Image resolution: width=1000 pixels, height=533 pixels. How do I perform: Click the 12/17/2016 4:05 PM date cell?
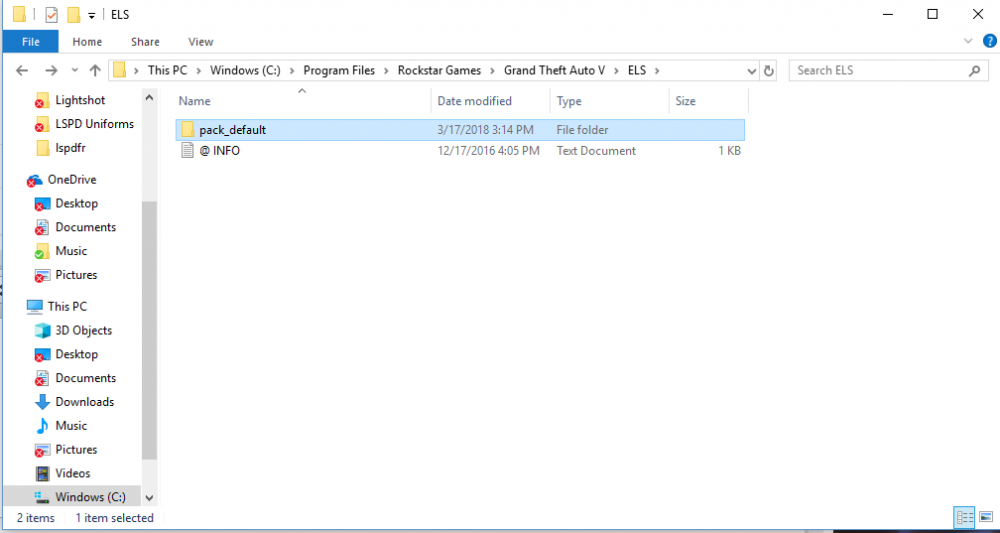[x=489, y=151]
